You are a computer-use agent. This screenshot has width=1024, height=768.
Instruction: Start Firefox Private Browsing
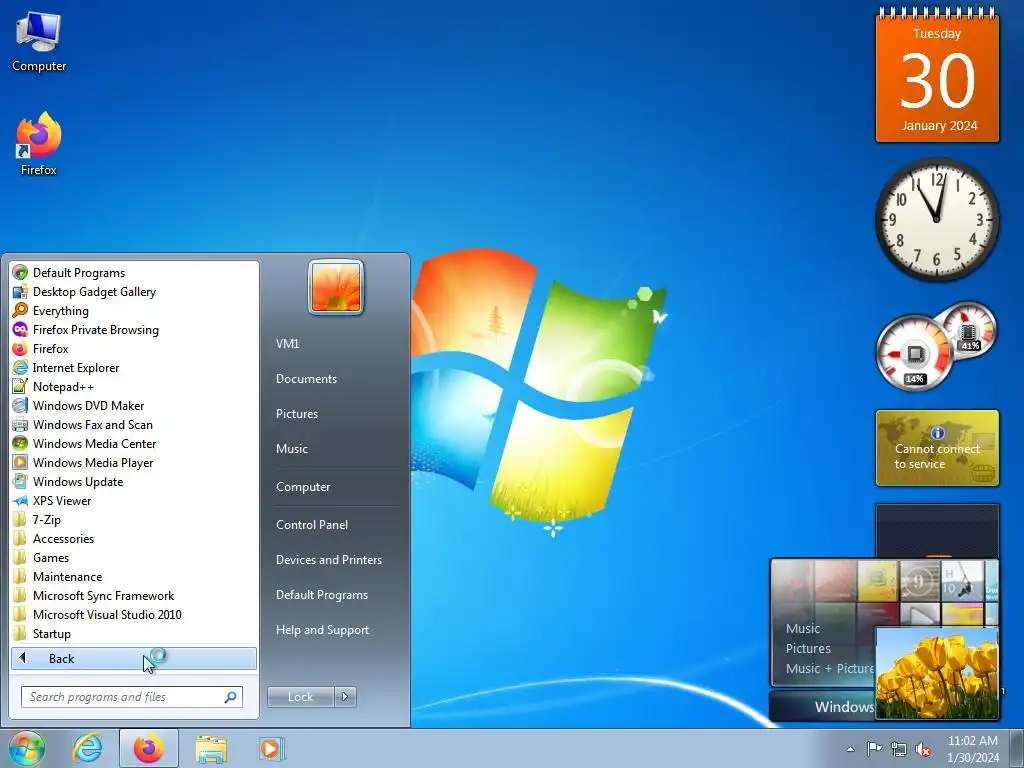point(135,330)
